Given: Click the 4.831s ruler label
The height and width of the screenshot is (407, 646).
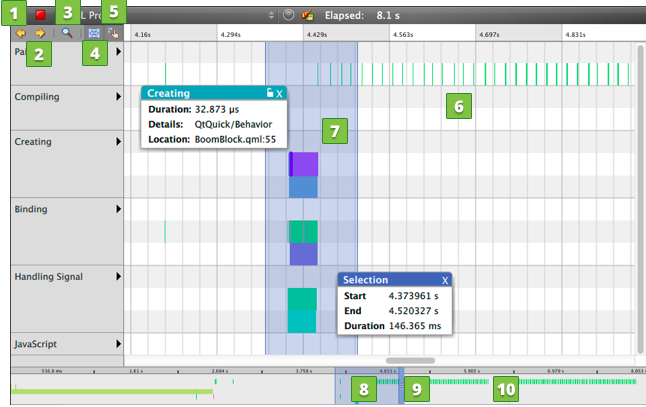Looking at the screenshot, I should pos(575,35).
